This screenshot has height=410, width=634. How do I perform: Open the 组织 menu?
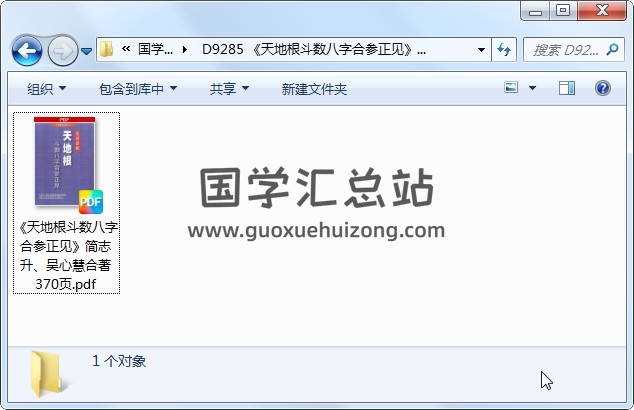click(46, 89)
